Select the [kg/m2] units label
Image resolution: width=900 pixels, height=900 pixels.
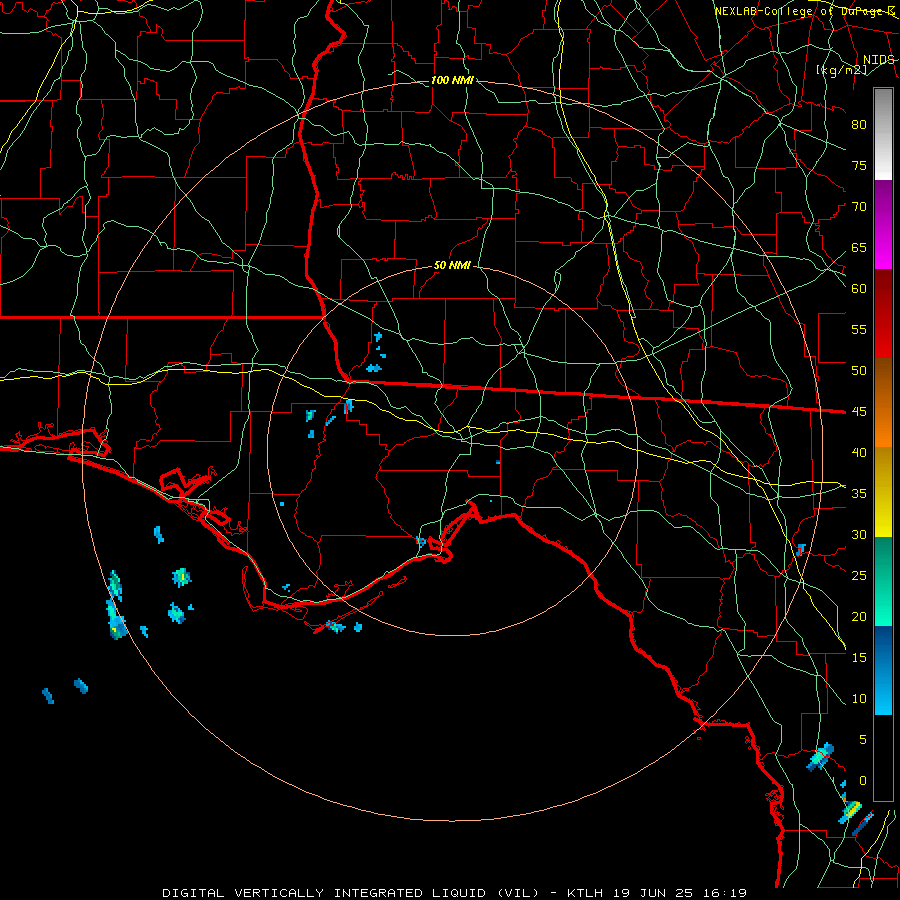click(x=841, y=70)
